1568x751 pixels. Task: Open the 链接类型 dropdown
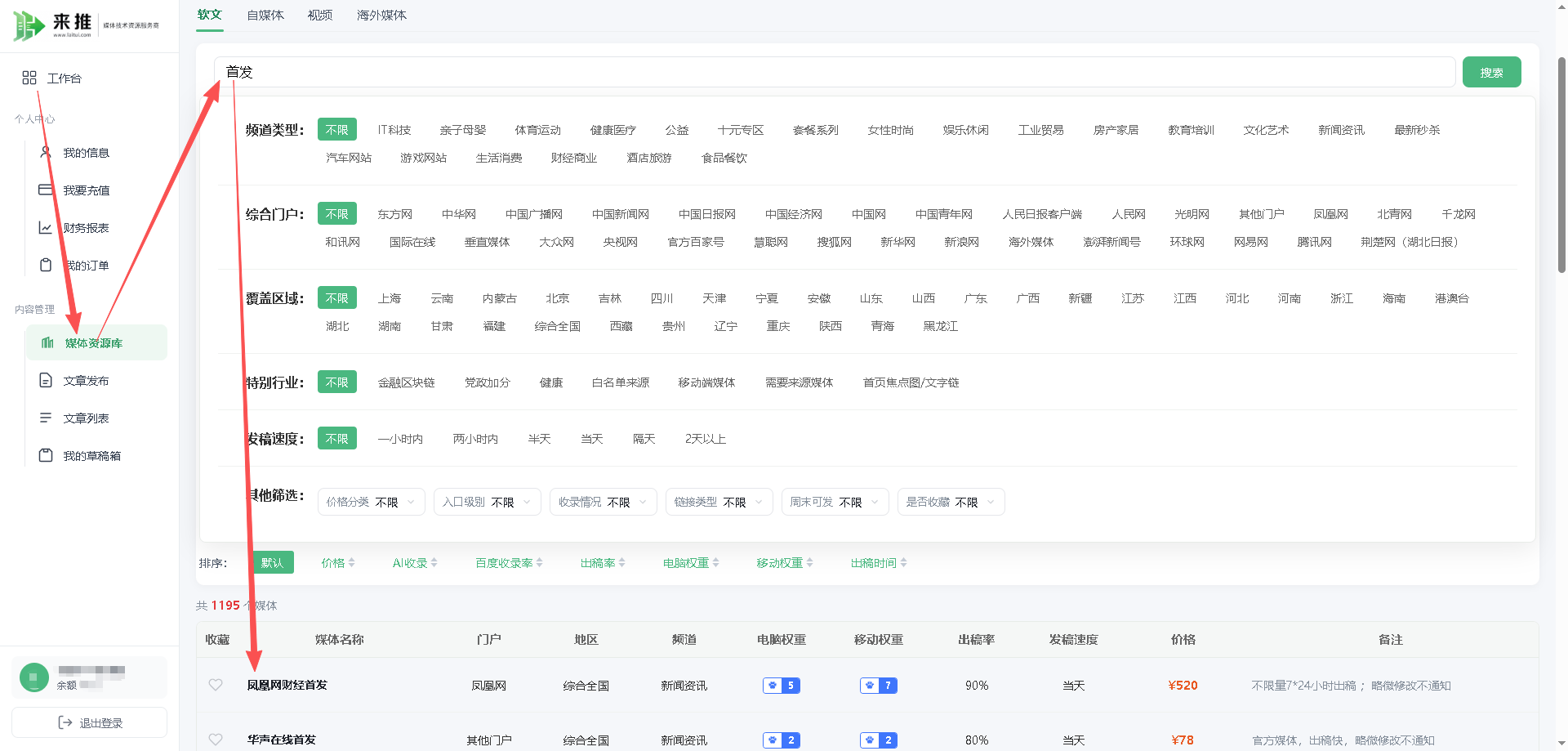tap(719, 502)
